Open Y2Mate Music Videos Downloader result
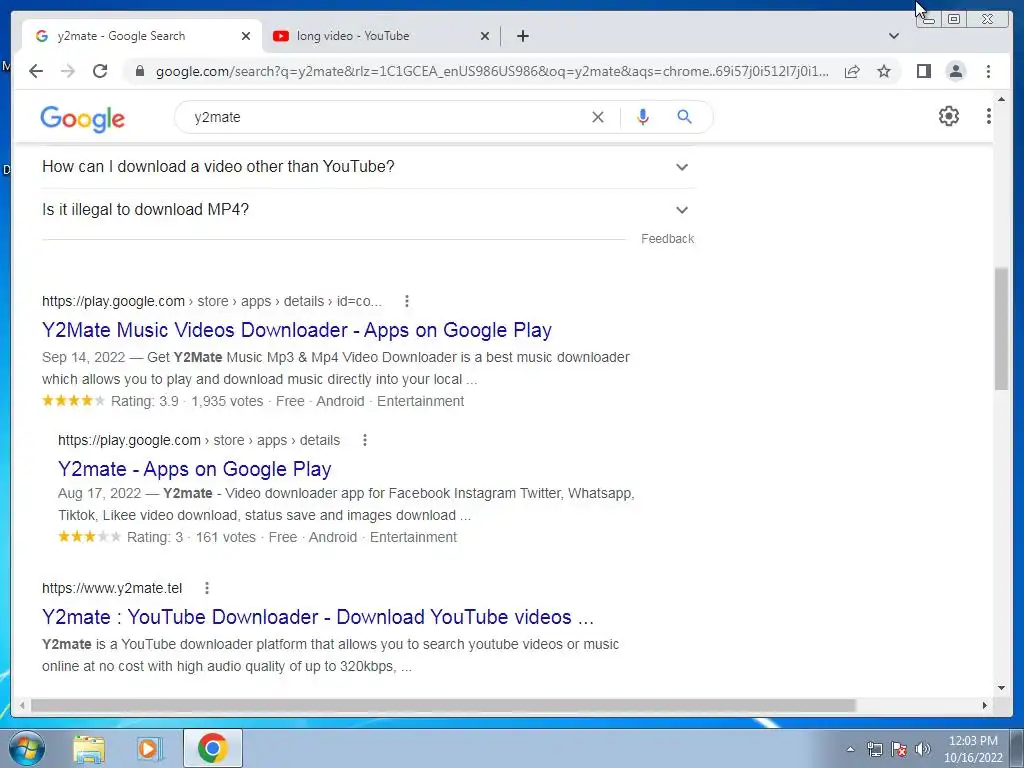The width and height of the screenshot is (1024, 768). click(297, 330)
